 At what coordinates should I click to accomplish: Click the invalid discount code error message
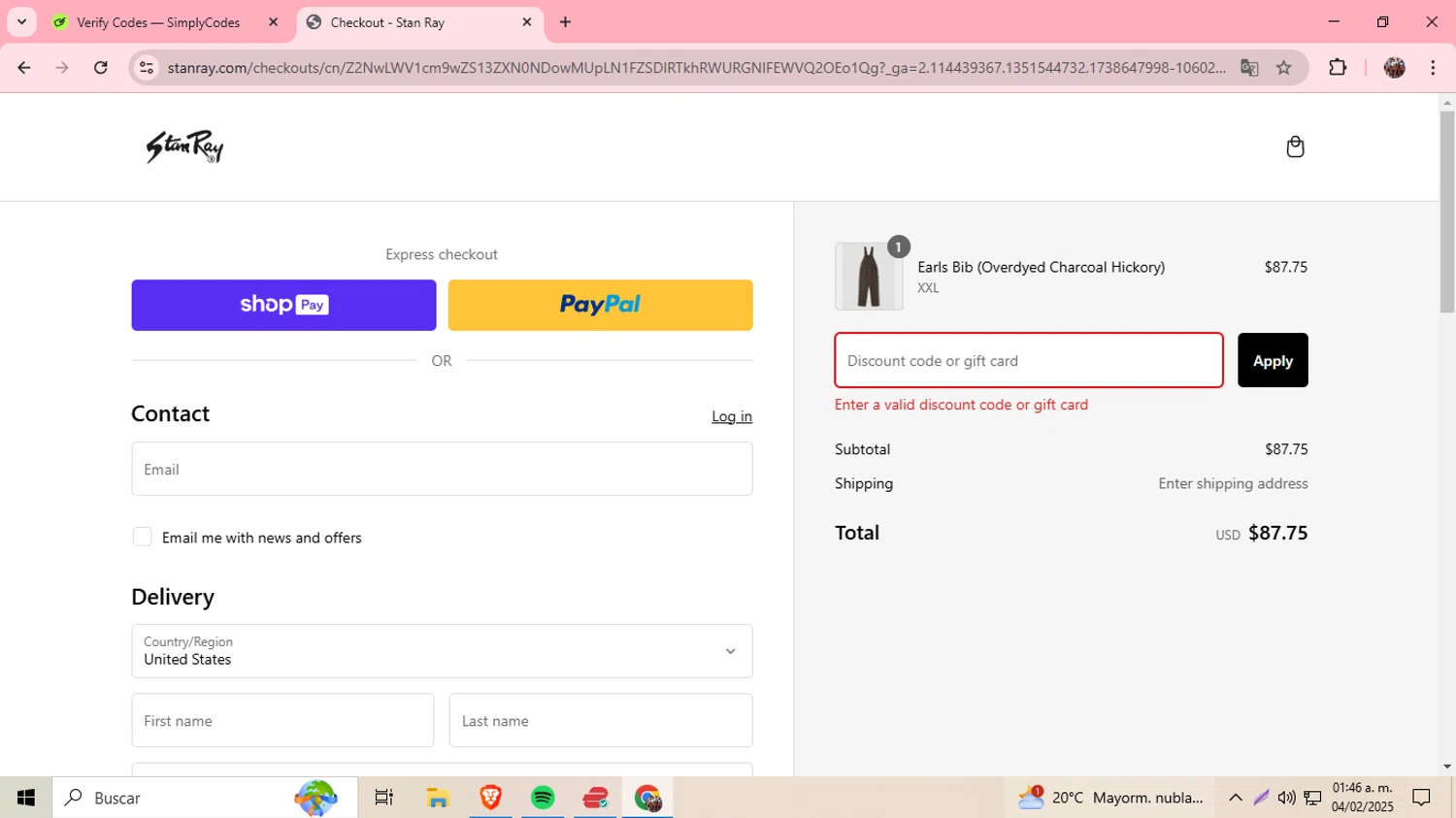961,405
